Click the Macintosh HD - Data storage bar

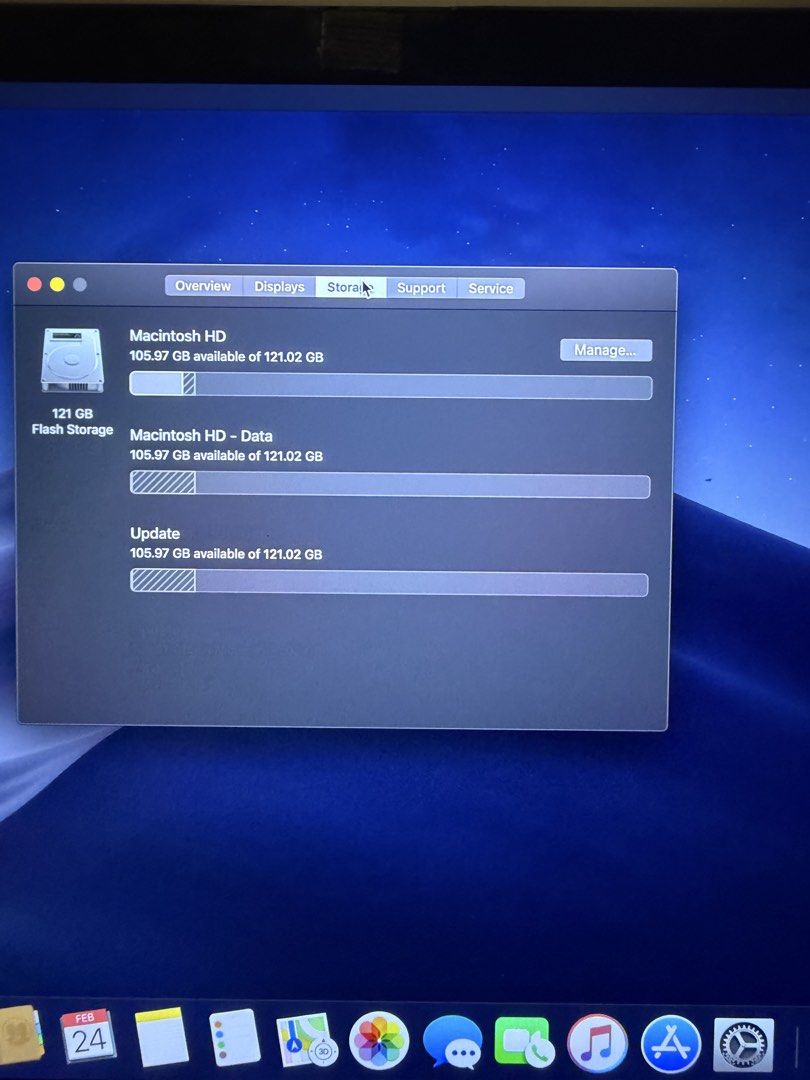[x=390, y=484]
